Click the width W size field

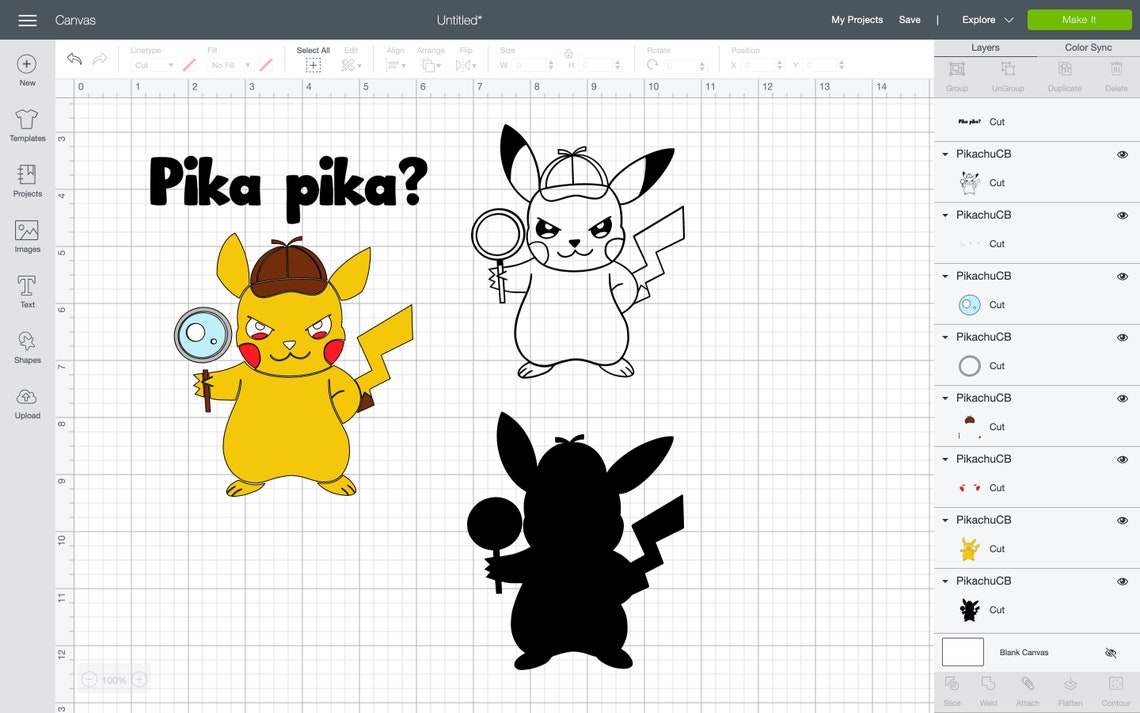[534, 65]
